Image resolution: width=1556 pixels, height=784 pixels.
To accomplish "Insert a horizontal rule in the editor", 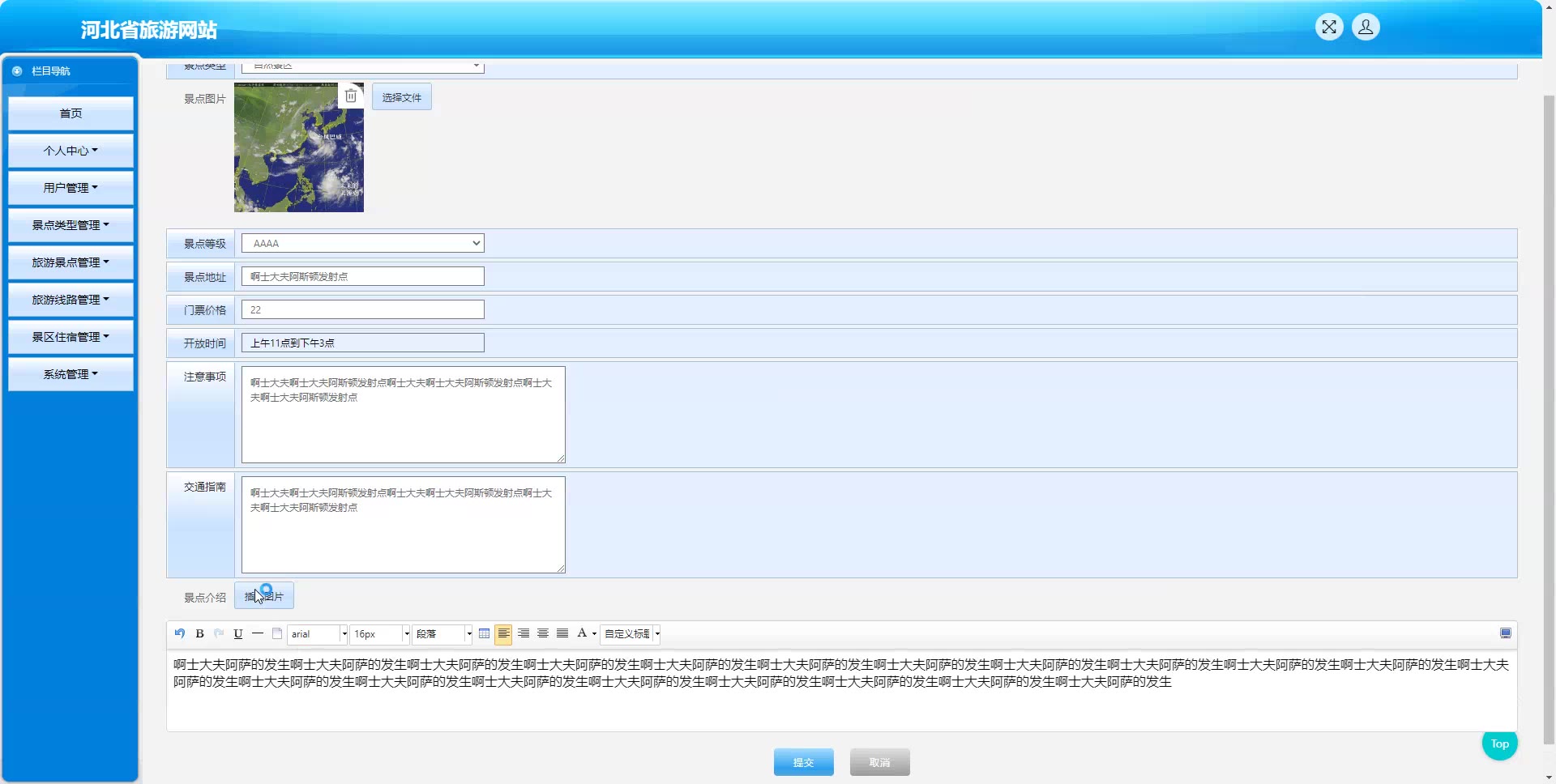I will tap(258, 633).
